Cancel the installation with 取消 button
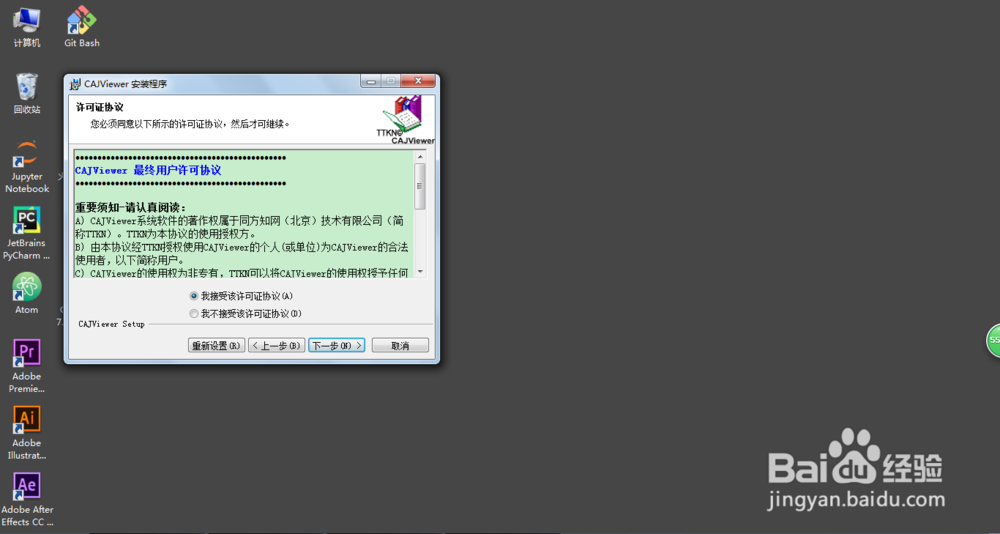Image resolution: width=1000 pixels, height=534 pixels. [x=401, y=346]
